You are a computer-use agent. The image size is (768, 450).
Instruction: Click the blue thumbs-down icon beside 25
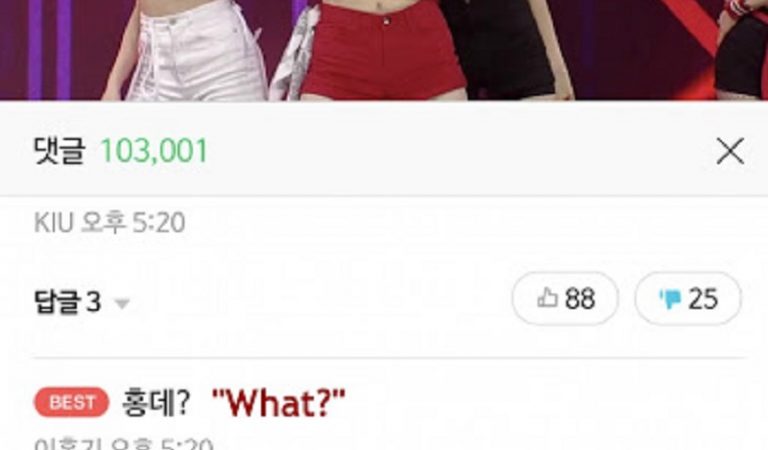(x=670, y=299)
